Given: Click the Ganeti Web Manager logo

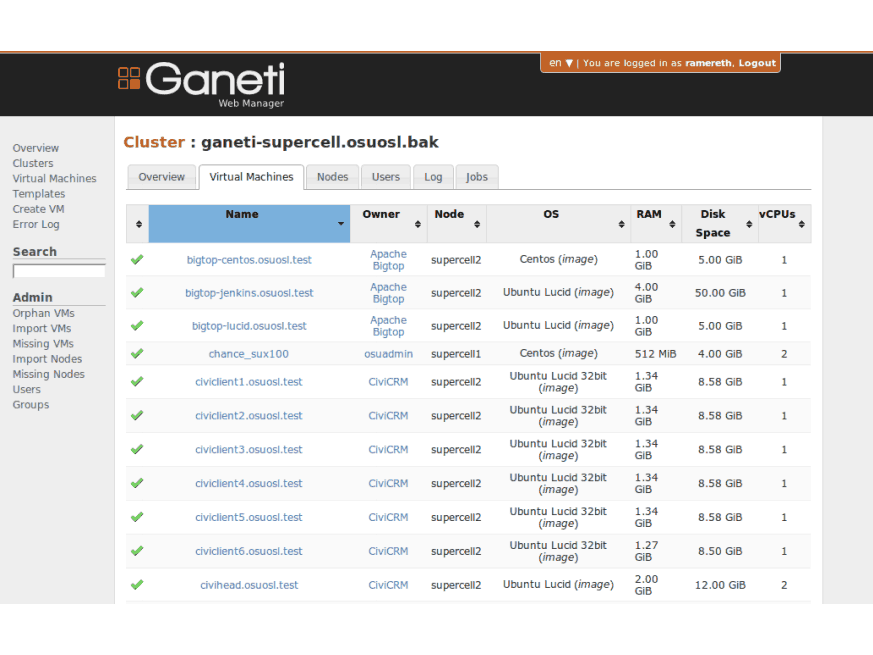Looking at the screenshot, I should [202, 84].
